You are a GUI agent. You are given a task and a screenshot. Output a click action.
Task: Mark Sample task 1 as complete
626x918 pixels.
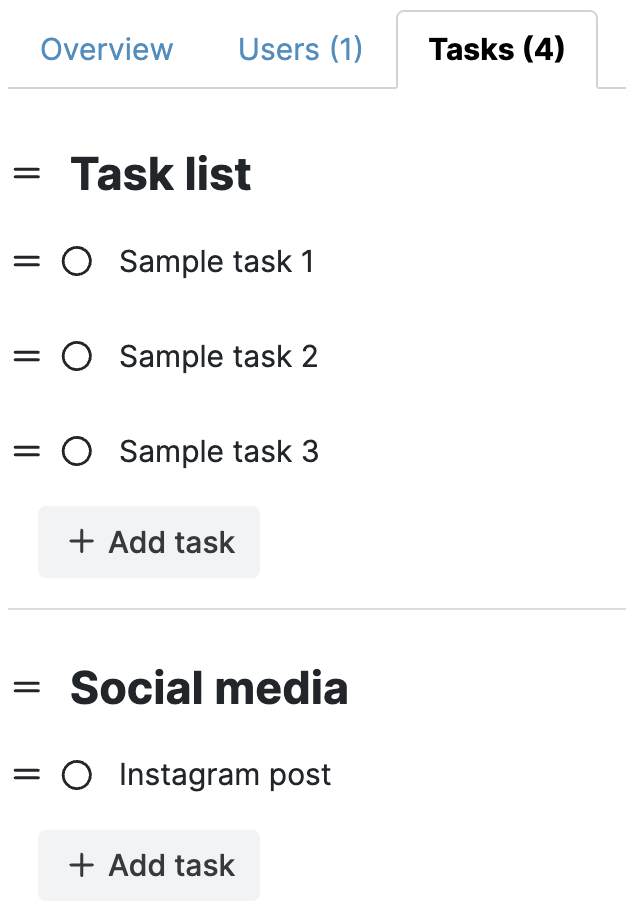(77, 262)
